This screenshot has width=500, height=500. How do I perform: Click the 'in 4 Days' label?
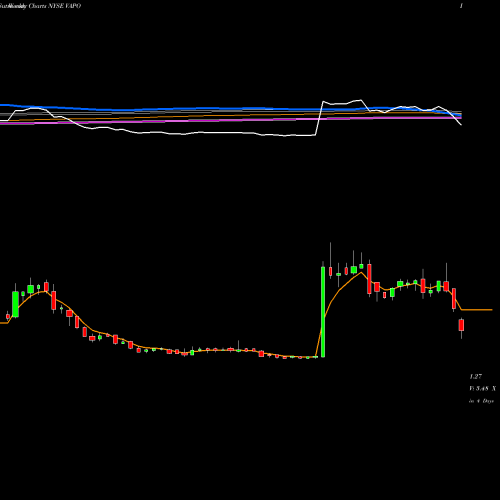pos(481,401)
